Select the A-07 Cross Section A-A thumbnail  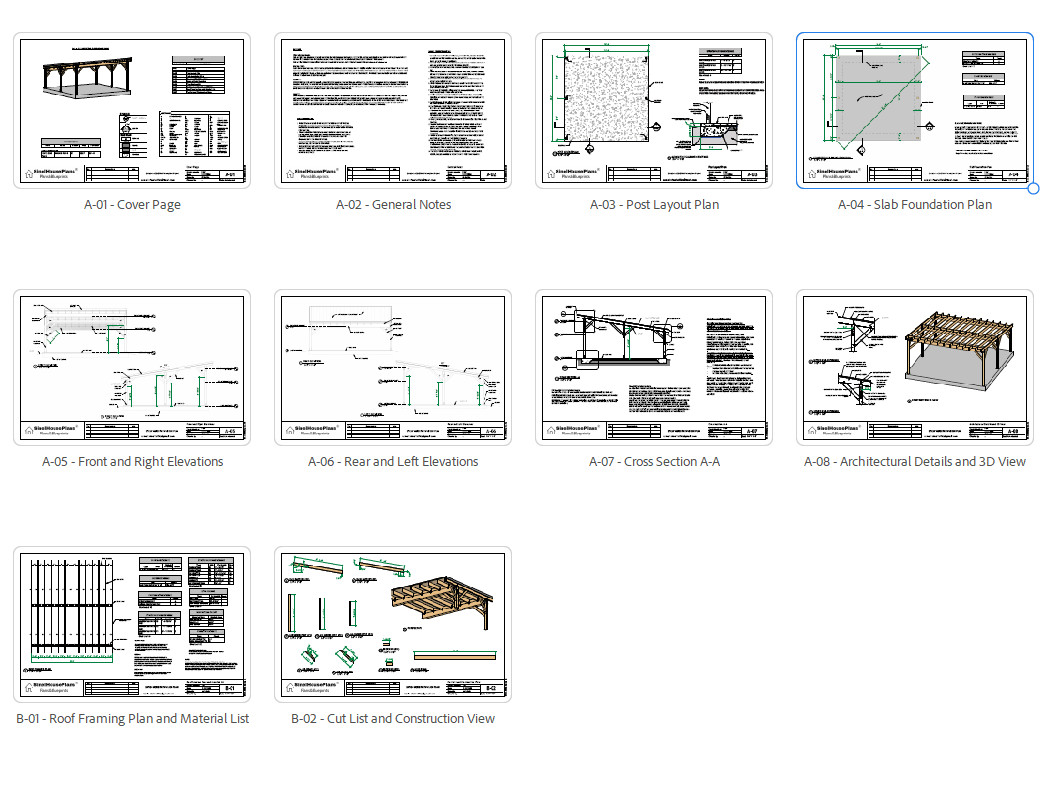pyautogui.click(x=654, y=367)
